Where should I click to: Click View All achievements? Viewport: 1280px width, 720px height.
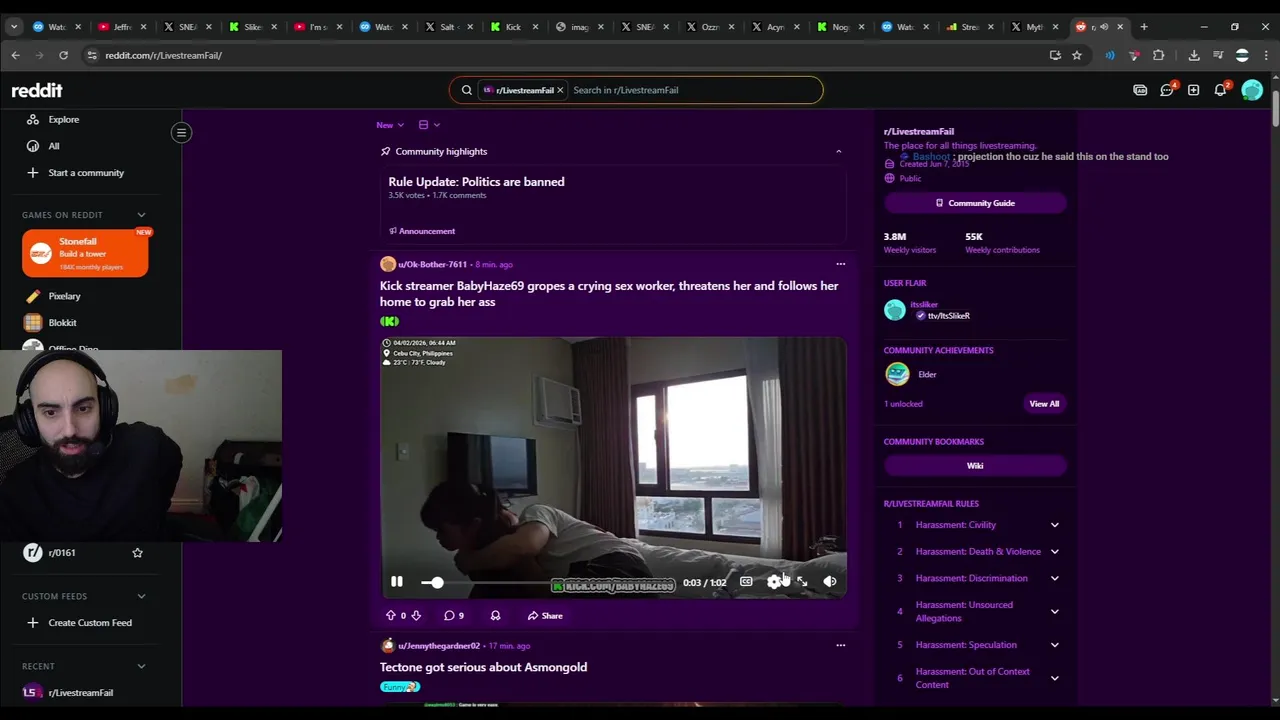click(1044, 404)
